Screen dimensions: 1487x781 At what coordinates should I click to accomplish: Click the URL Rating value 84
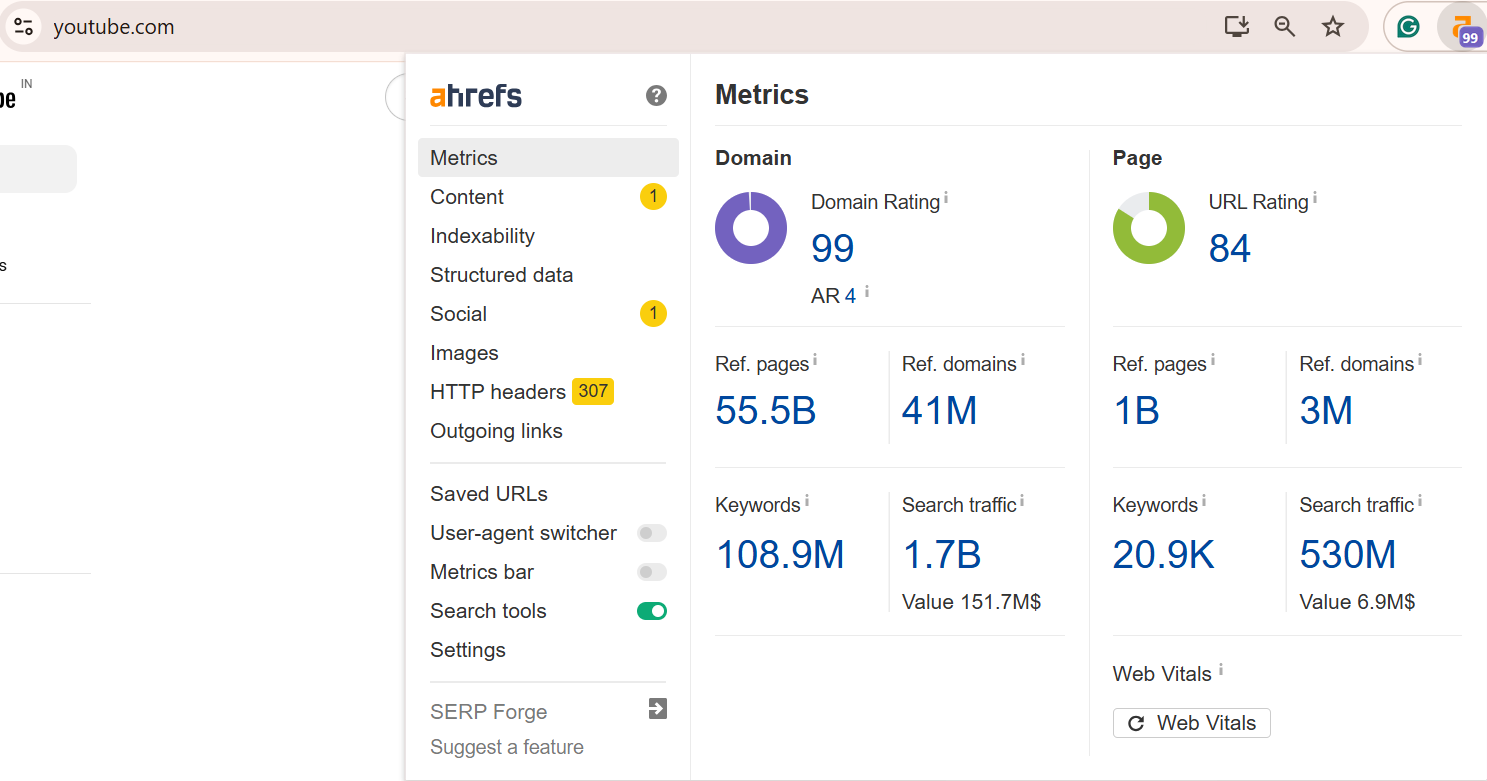[x=1230, y=248]
